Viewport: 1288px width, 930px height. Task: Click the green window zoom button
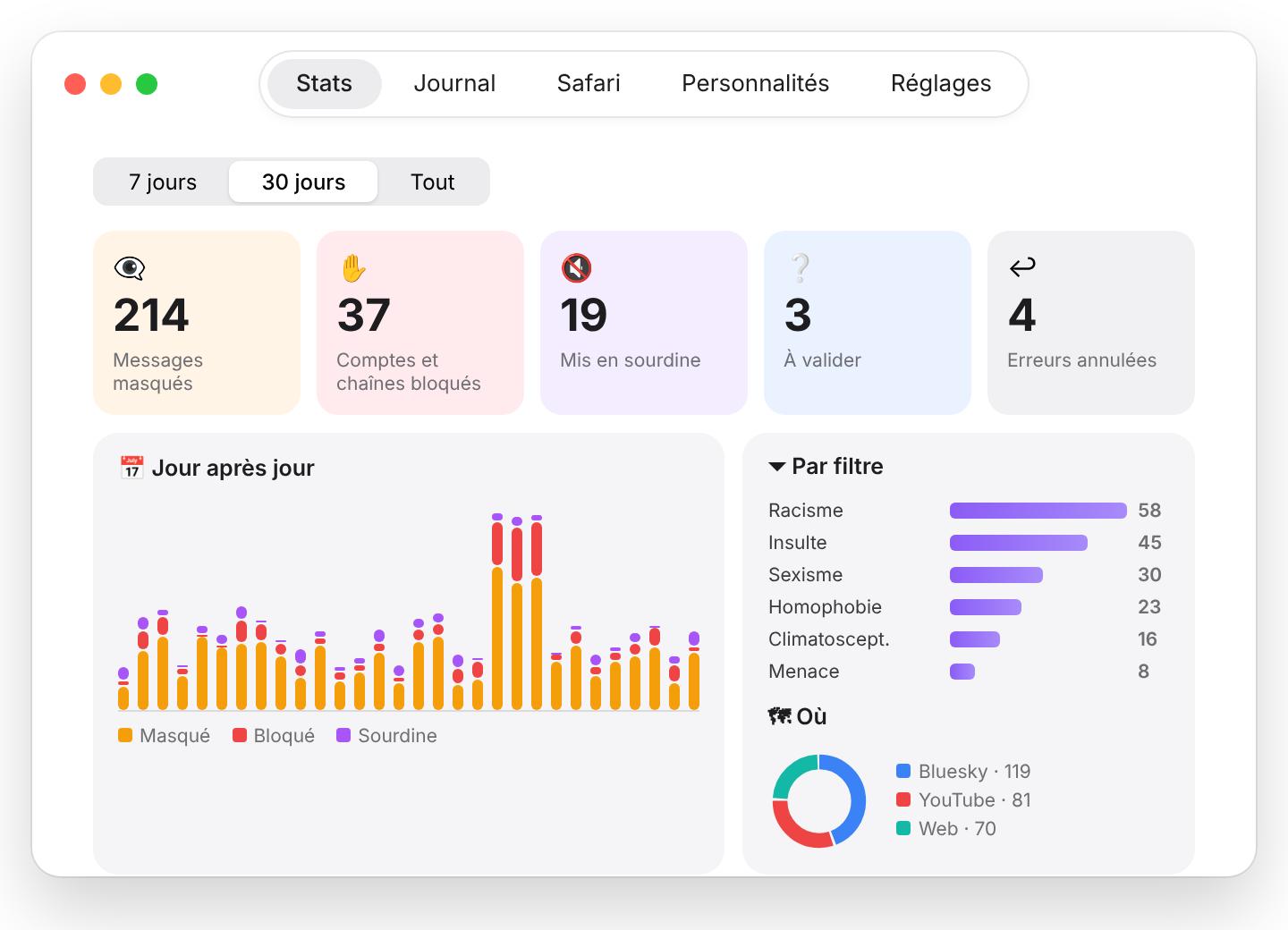tap(147, 84)
